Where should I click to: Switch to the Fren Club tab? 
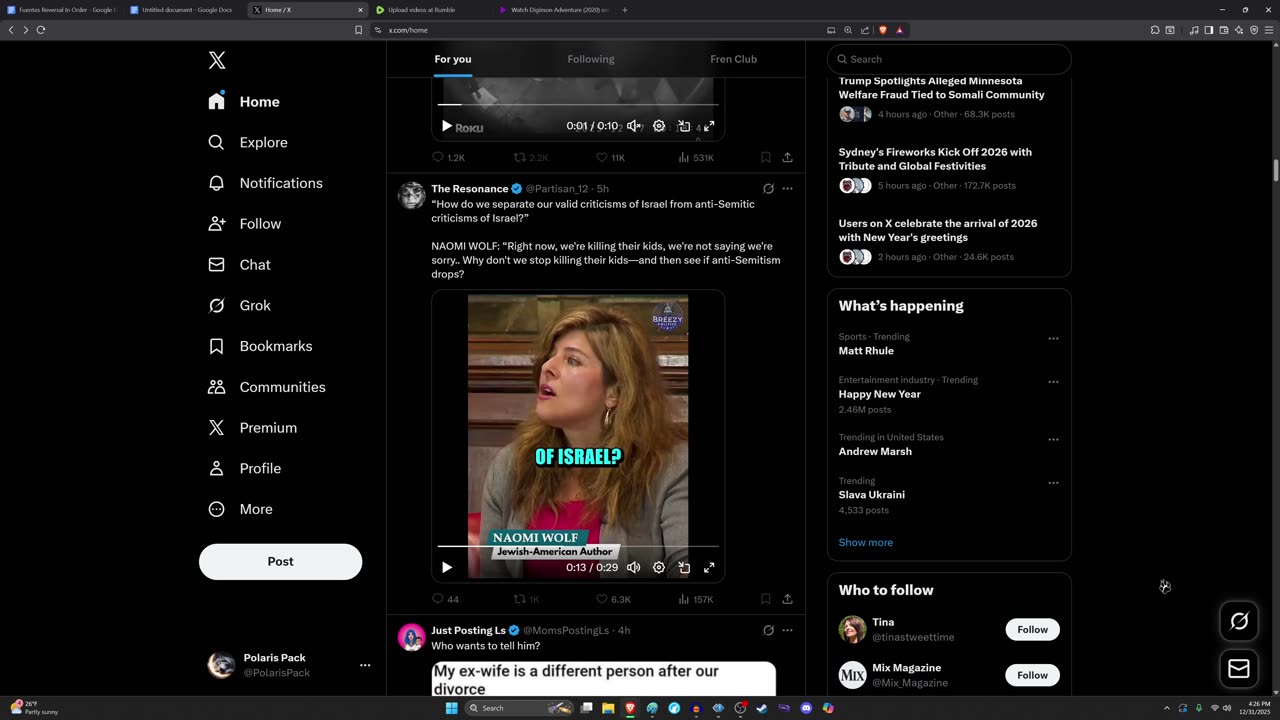(733, 59)
